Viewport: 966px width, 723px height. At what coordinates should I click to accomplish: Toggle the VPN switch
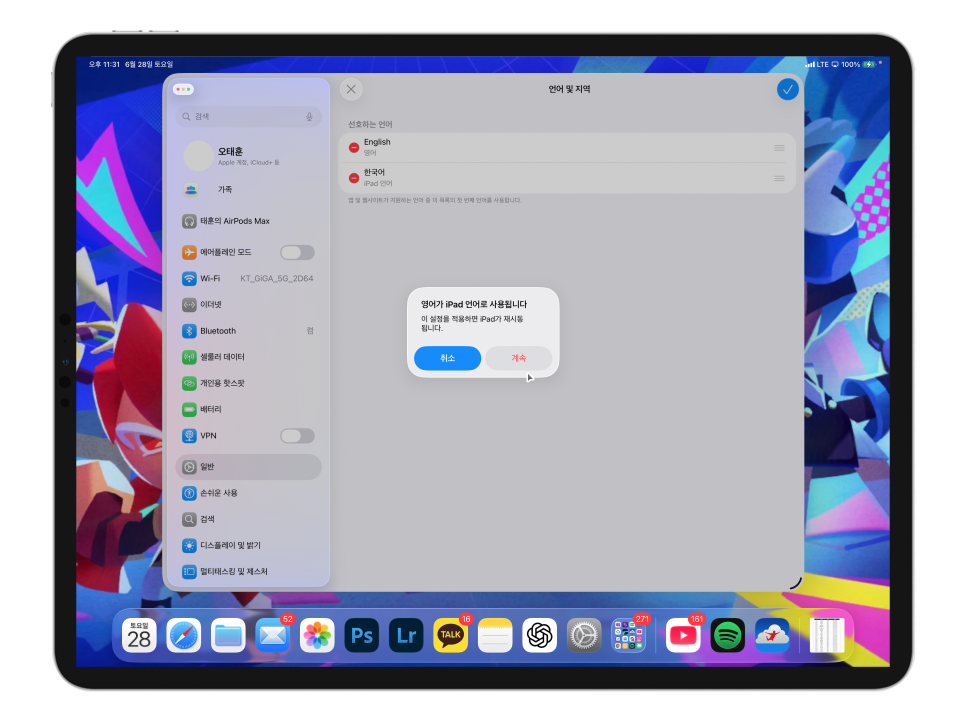298,436
